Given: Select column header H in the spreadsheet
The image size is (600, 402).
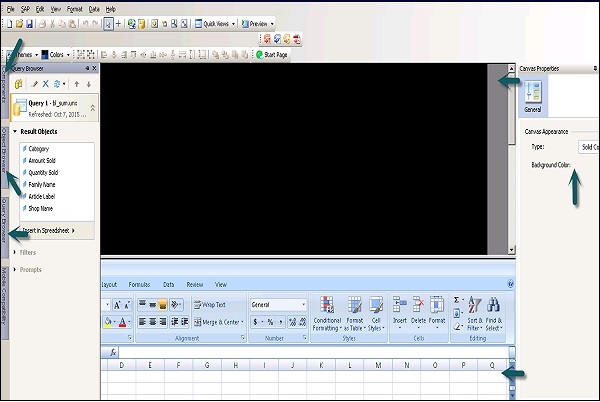Looking at the screenshot, I should [235, 365].
